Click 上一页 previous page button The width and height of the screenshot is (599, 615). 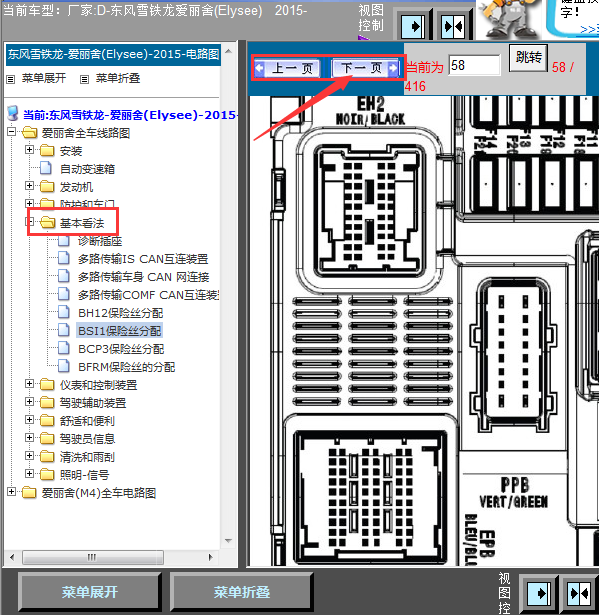tap(287, 68)
